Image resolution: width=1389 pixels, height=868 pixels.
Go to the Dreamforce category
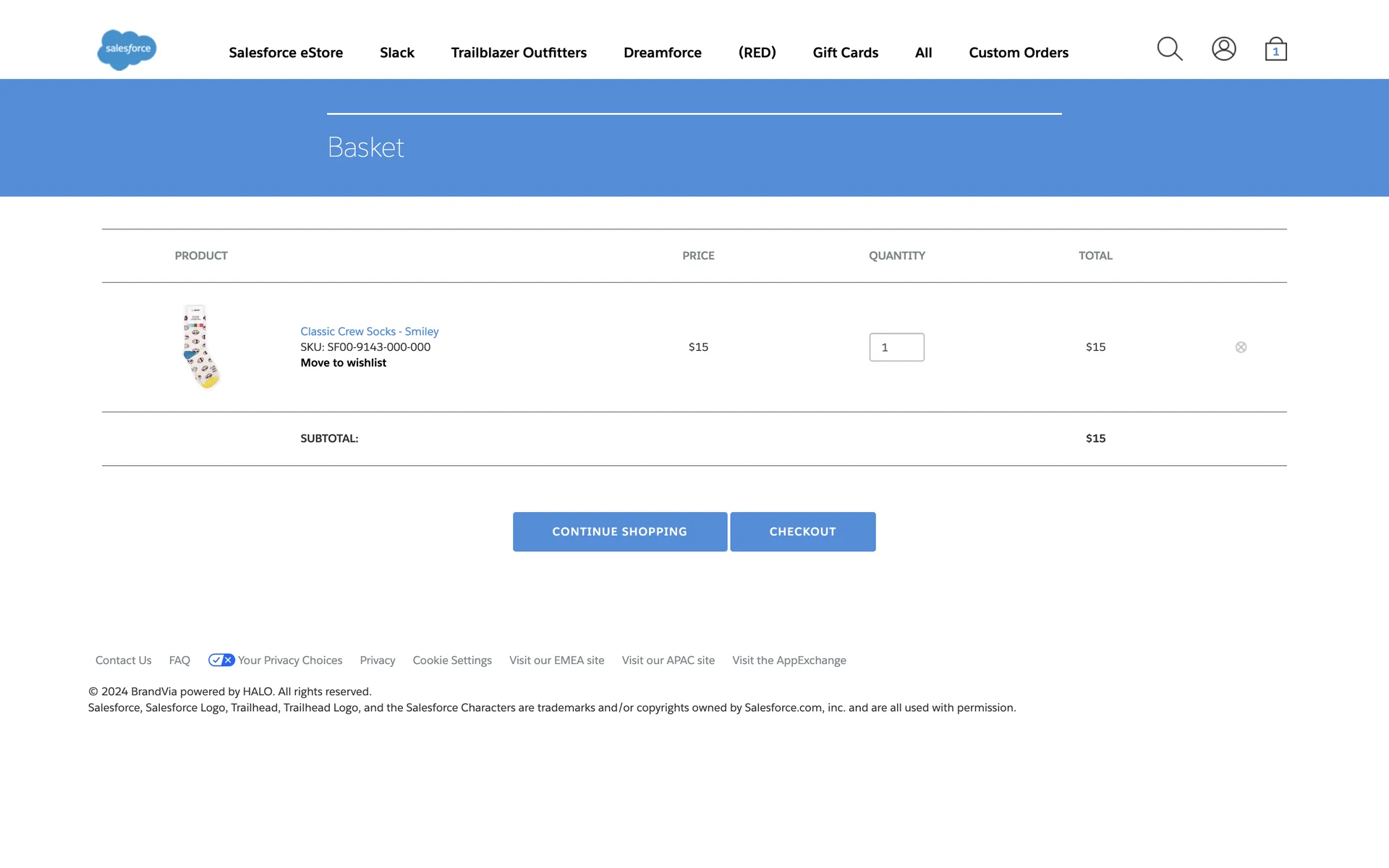coord(662,53)
